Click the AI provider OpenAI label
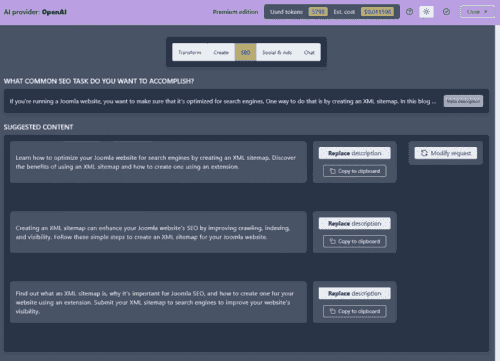 (35, 12)
